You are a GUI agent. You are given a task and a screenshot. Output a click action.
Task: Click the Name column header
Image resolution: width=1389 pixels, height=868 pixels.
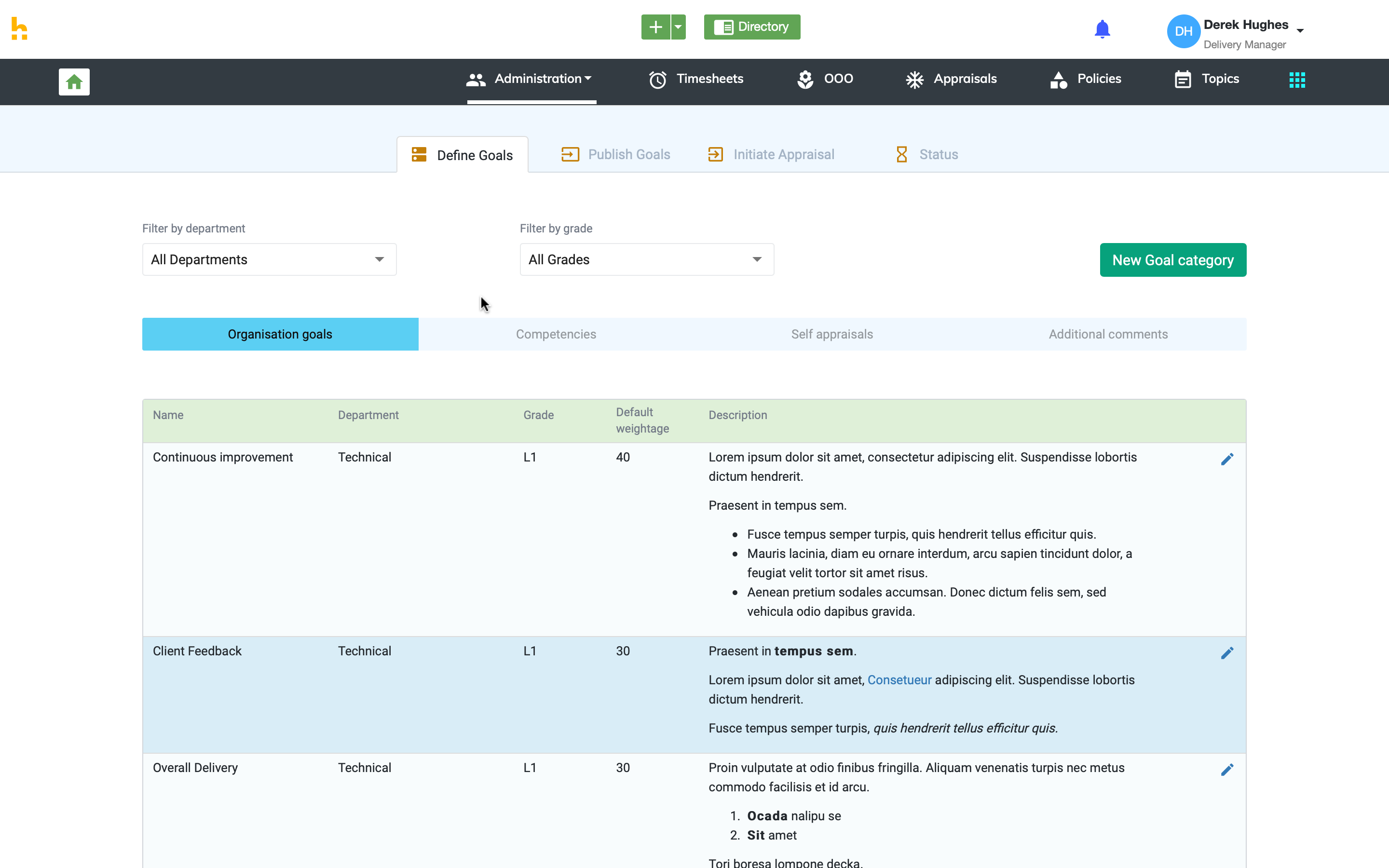click(x=168, y=415)
